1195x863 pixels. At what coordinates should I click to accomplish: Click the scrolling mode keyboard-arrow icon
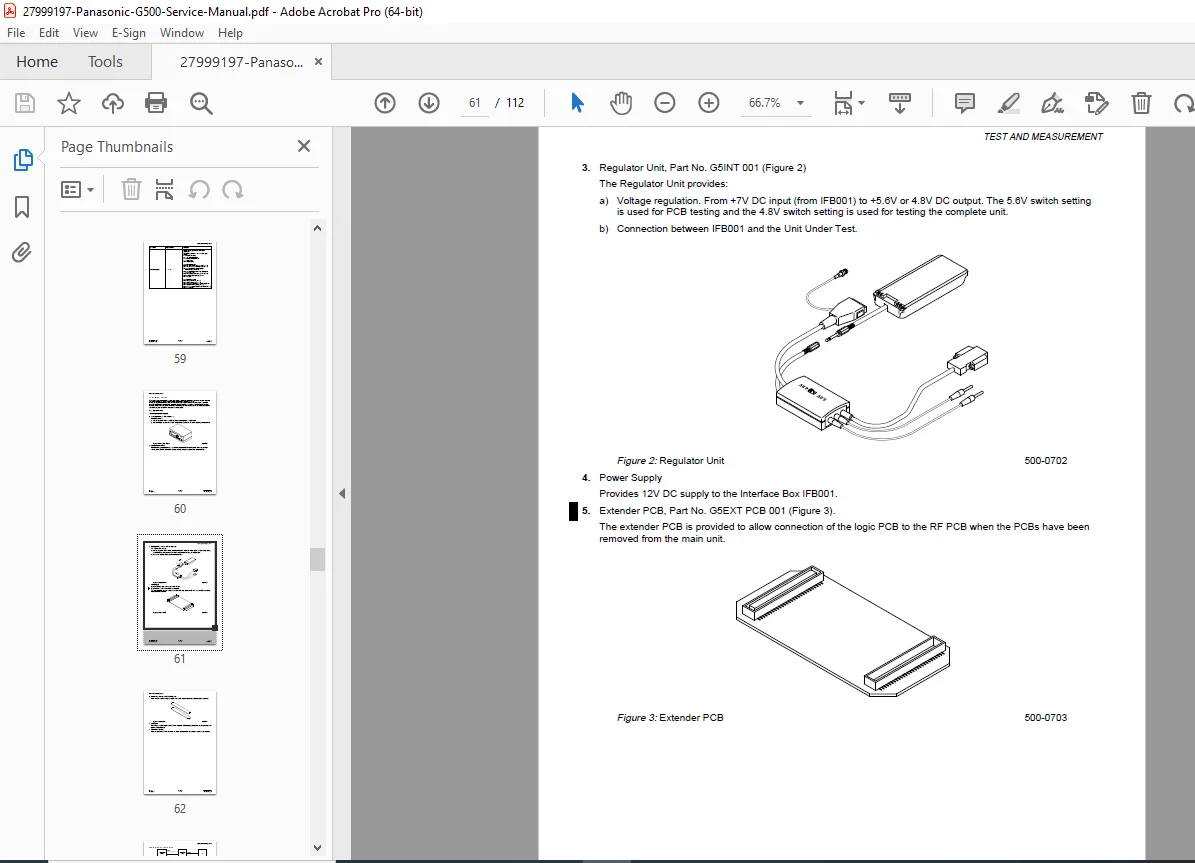[x=900, y=103]
